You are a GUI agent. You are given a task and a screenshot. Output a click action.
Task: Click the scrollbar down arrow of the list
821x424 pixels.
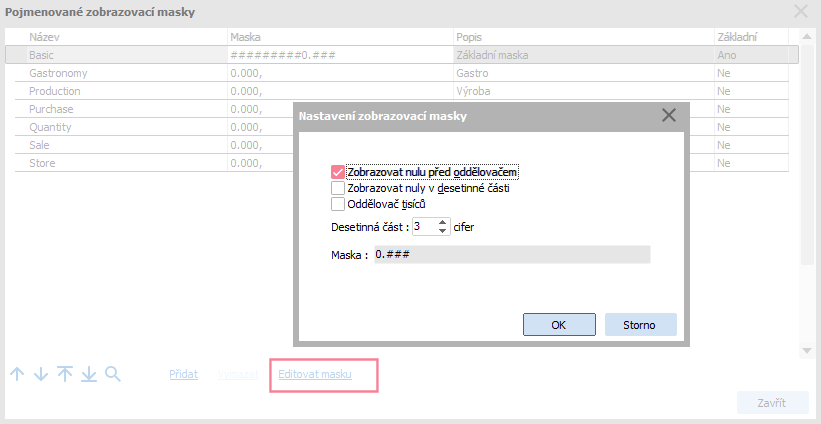coord(808,351)
